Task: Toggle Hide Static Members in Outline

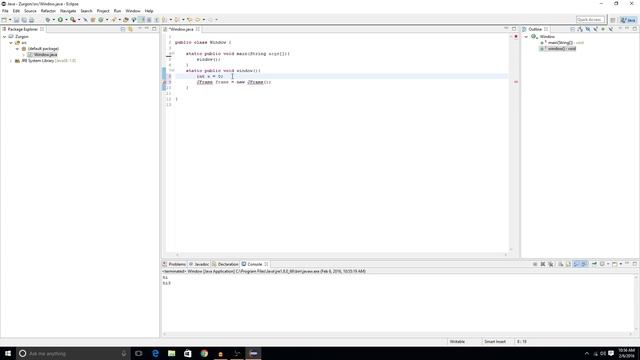Action: pos(595,29)
